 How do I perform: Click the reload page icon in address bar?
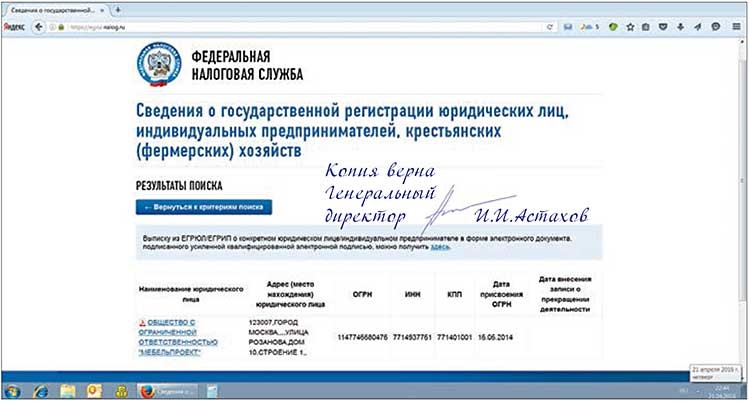tap(549, 27)
